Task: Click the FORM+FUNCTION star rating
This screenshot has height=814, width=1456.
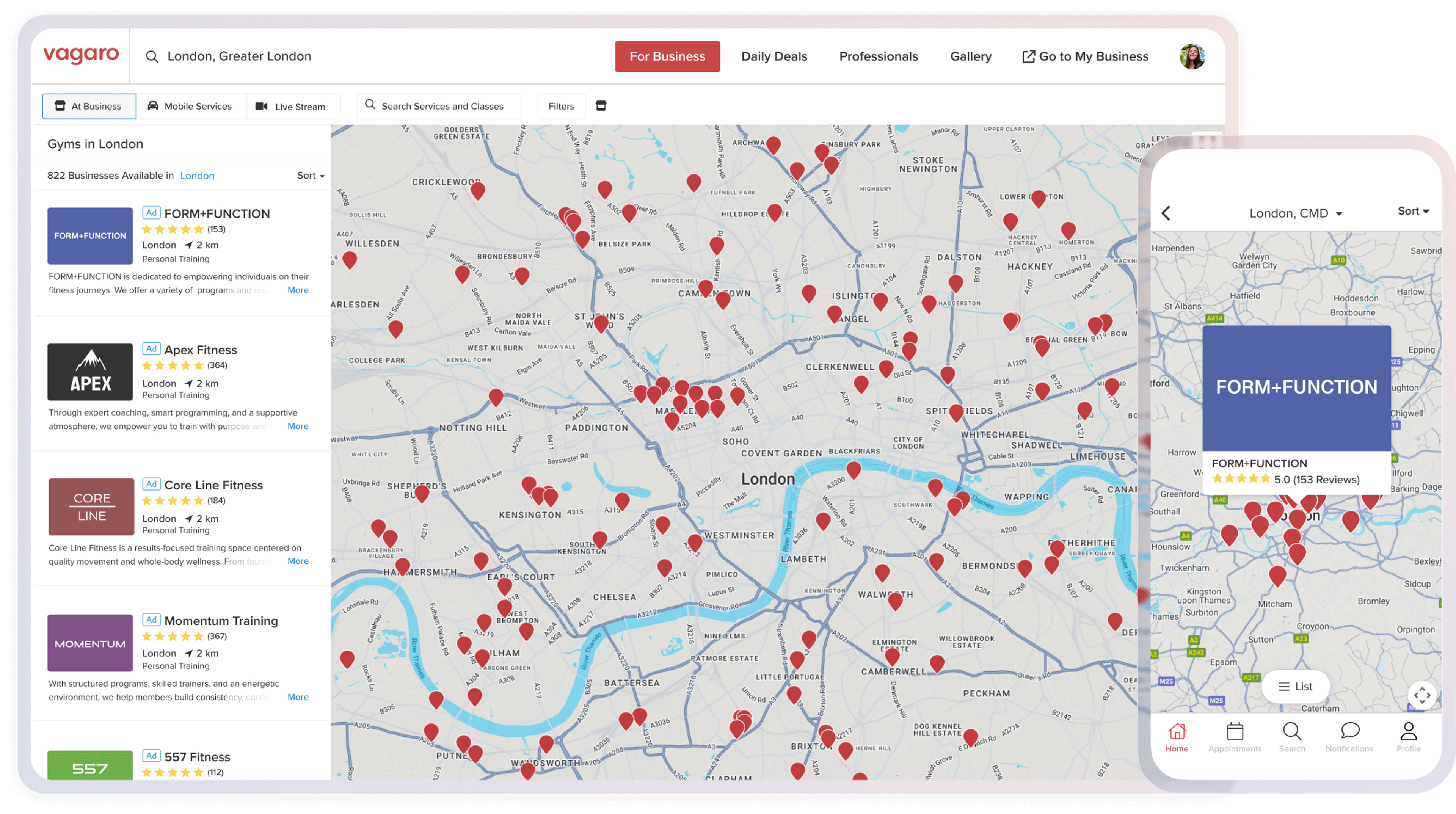Action: (173, 229)
